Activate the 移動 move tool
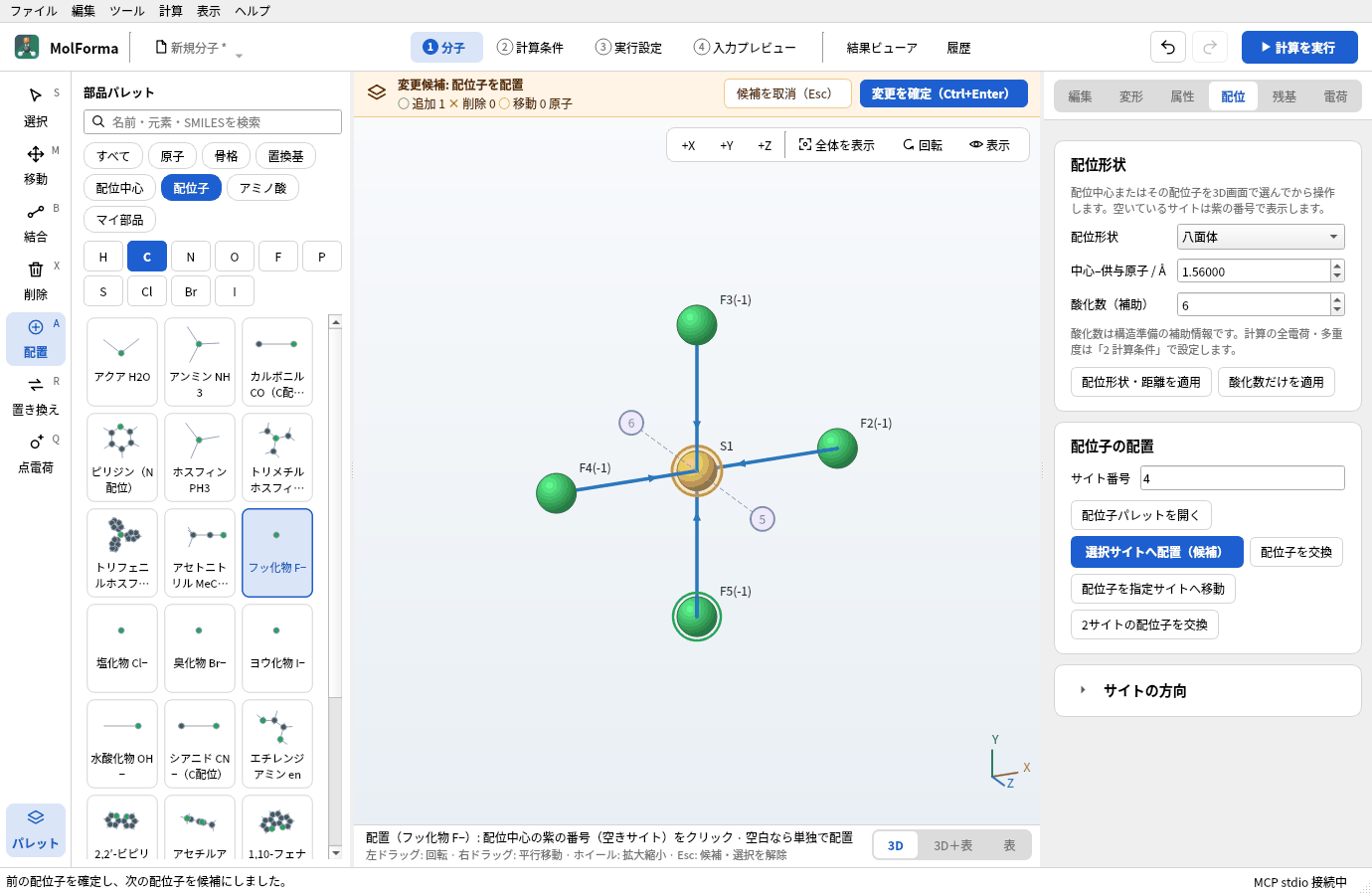The image size is (1372, 895). tap(36, 165)
